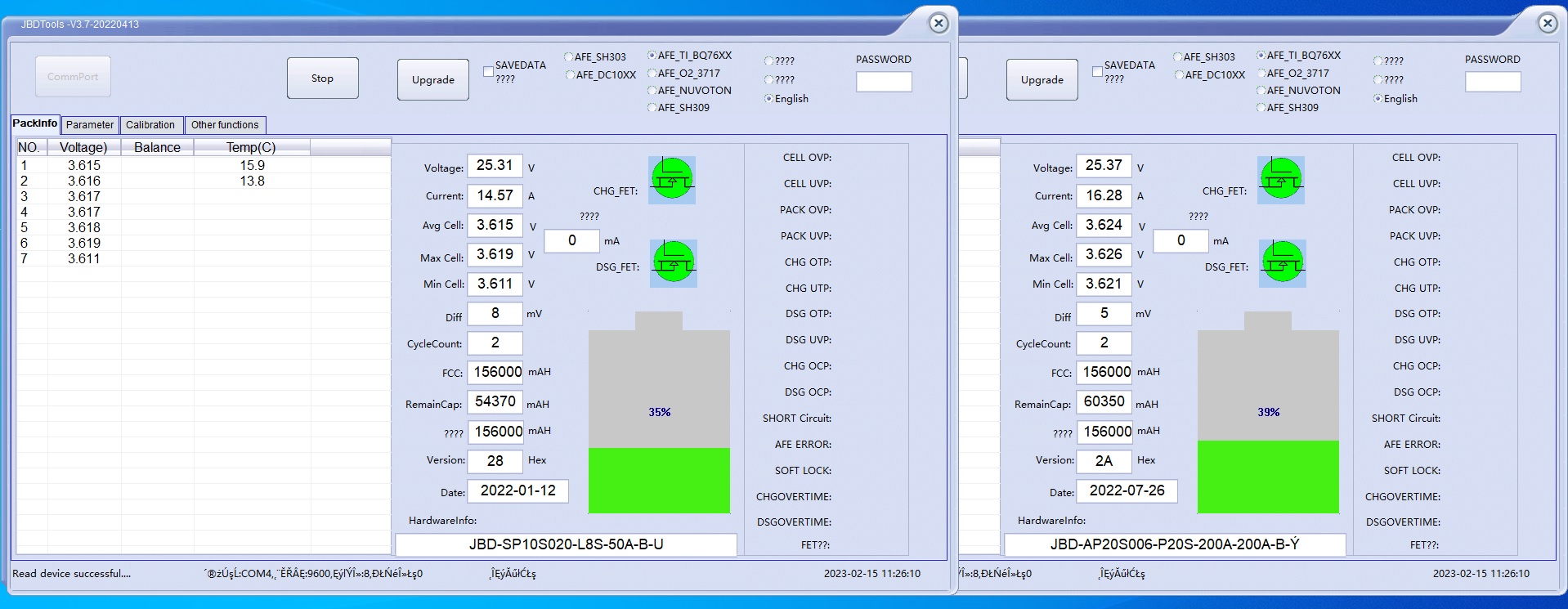Click the DSG_FET icon beside 3.619 Max Cell
This screenshot has height=609, width=1568.
pos(673,263)
